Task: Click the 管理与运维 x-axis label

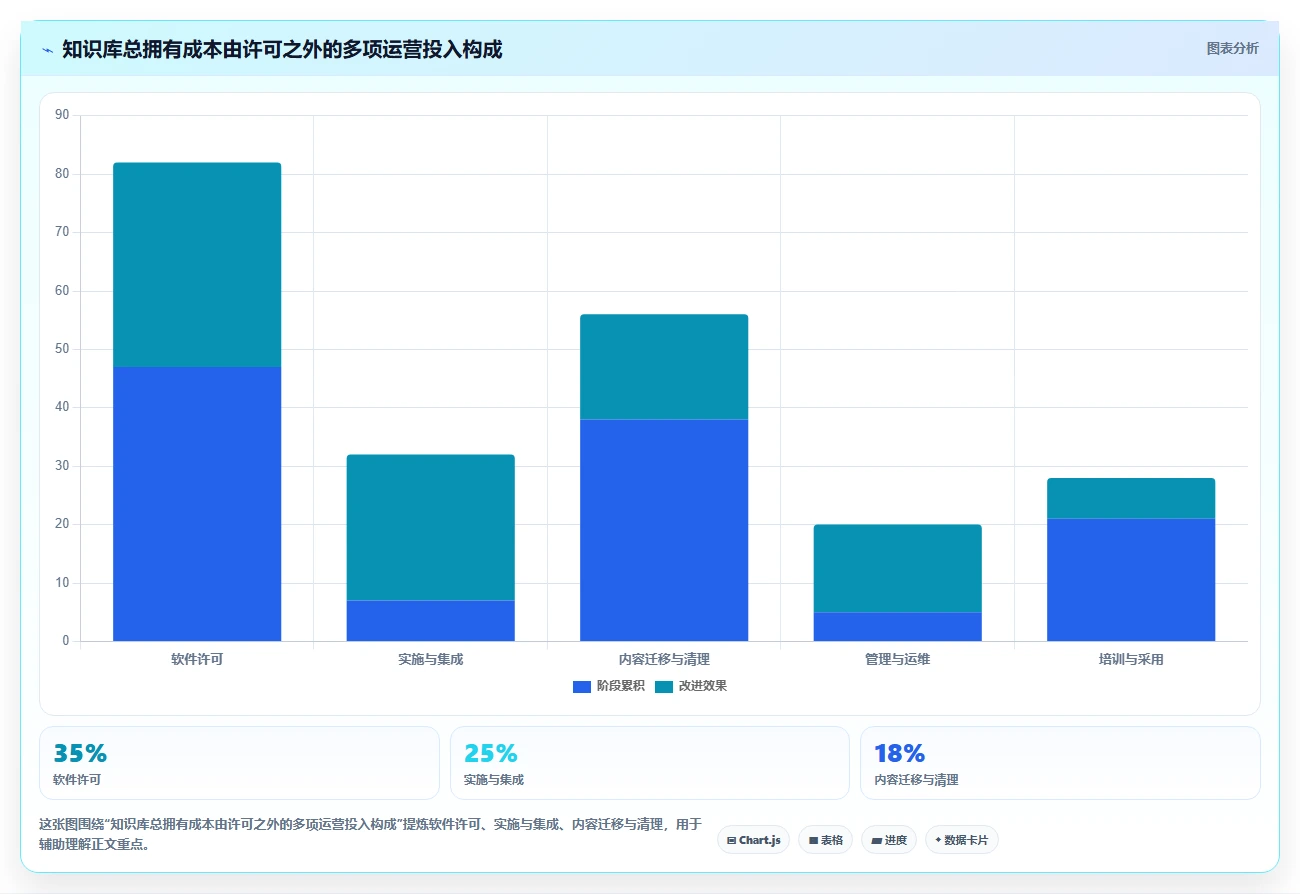Action: 898,660
